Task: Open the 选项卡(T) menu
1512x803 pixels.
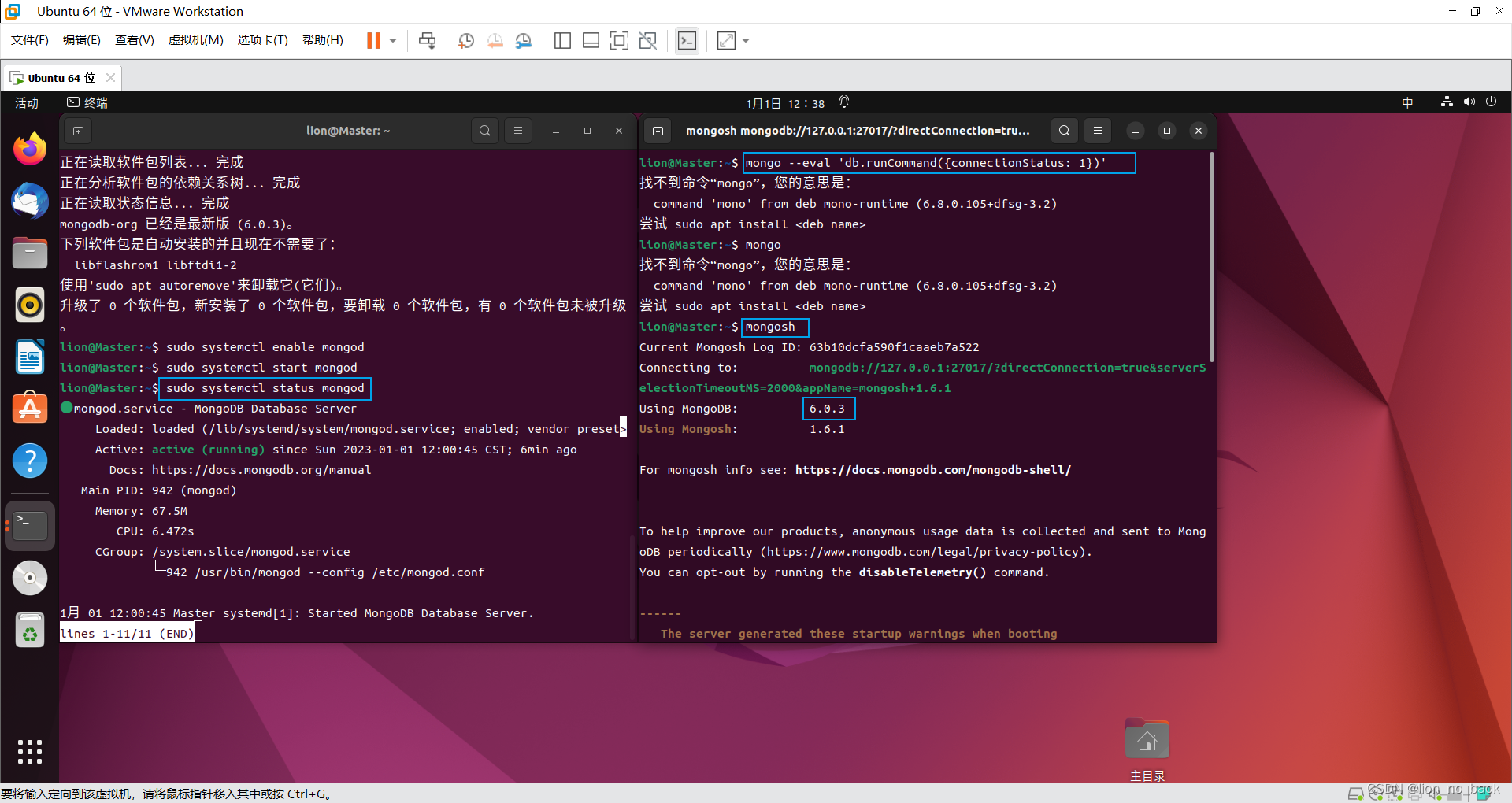Action: 262,40
